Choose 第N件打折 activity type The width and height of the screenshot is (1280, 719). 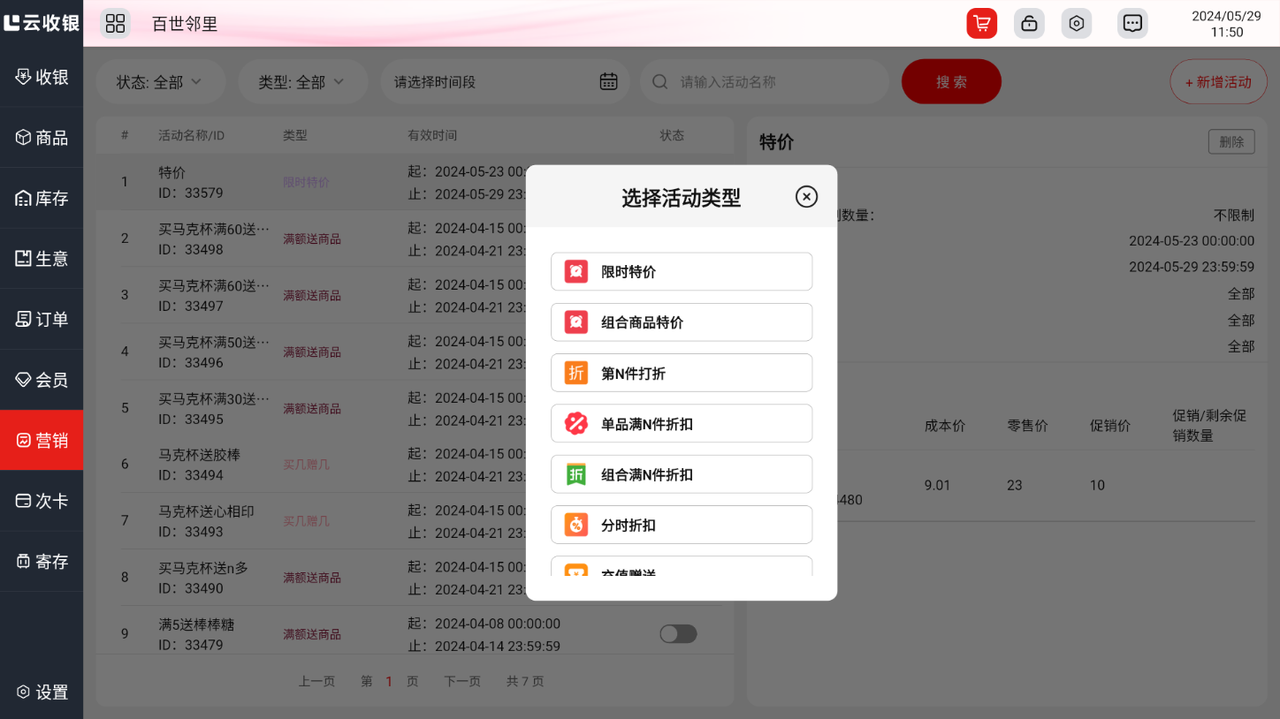tap(681, 373)
